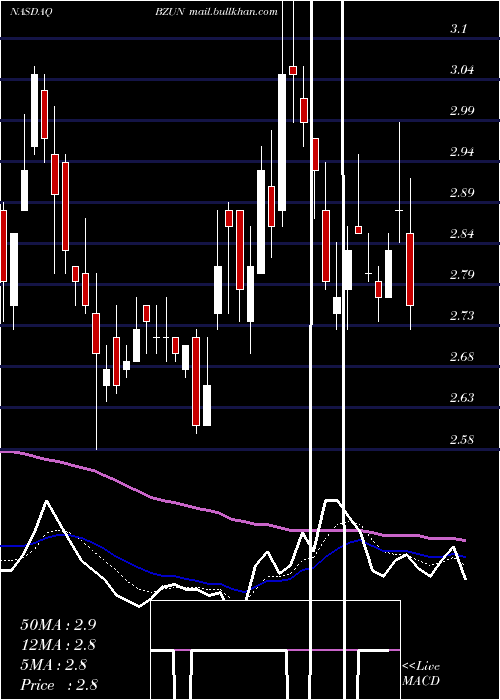Click the 2.89 price axis label
This screenshot has width=500, height=700.
[x=462, y=193]
